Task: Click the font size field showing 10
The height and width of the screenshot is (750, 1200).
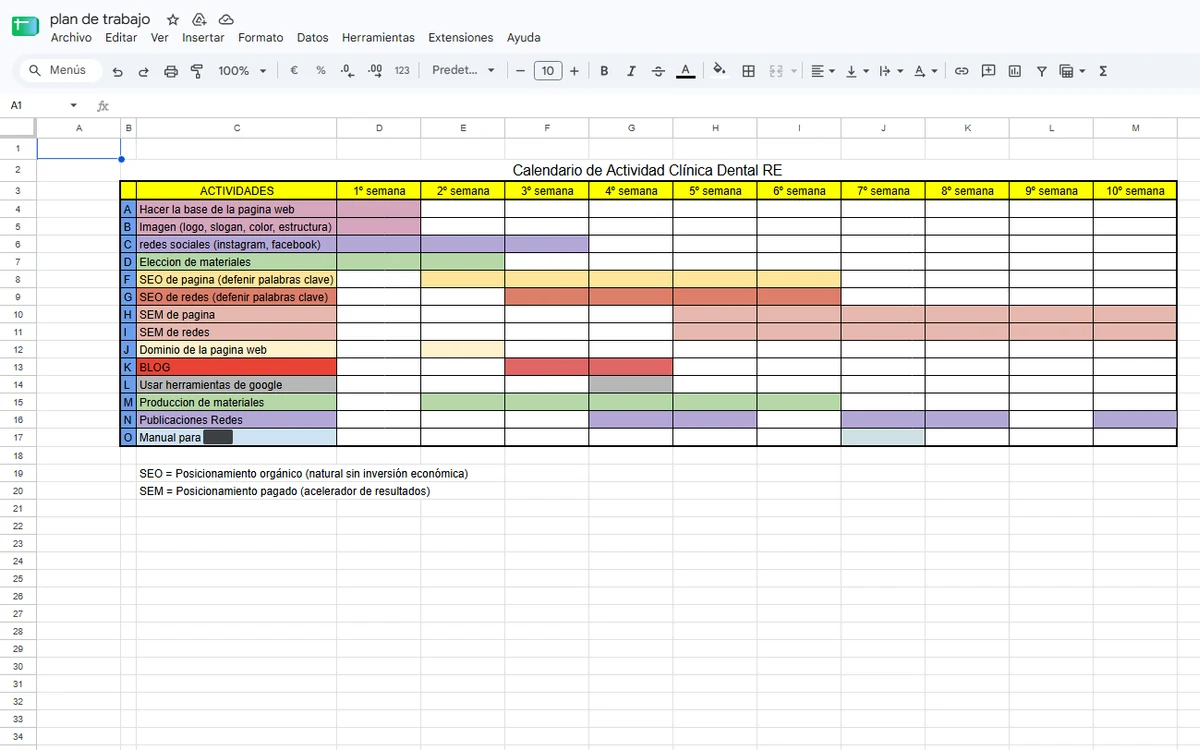Action: point(547,71)
